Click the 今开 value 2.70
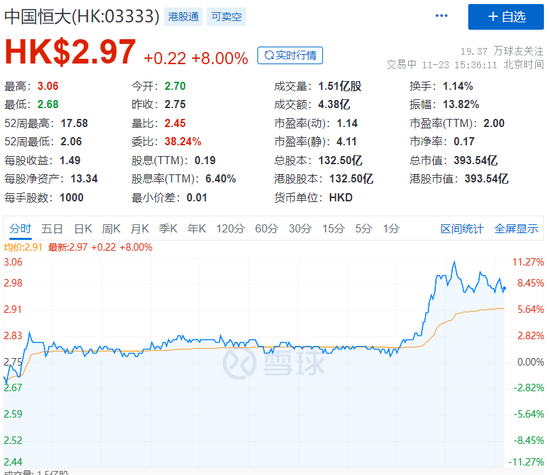550x475 pixels. (x=175, y=86)
